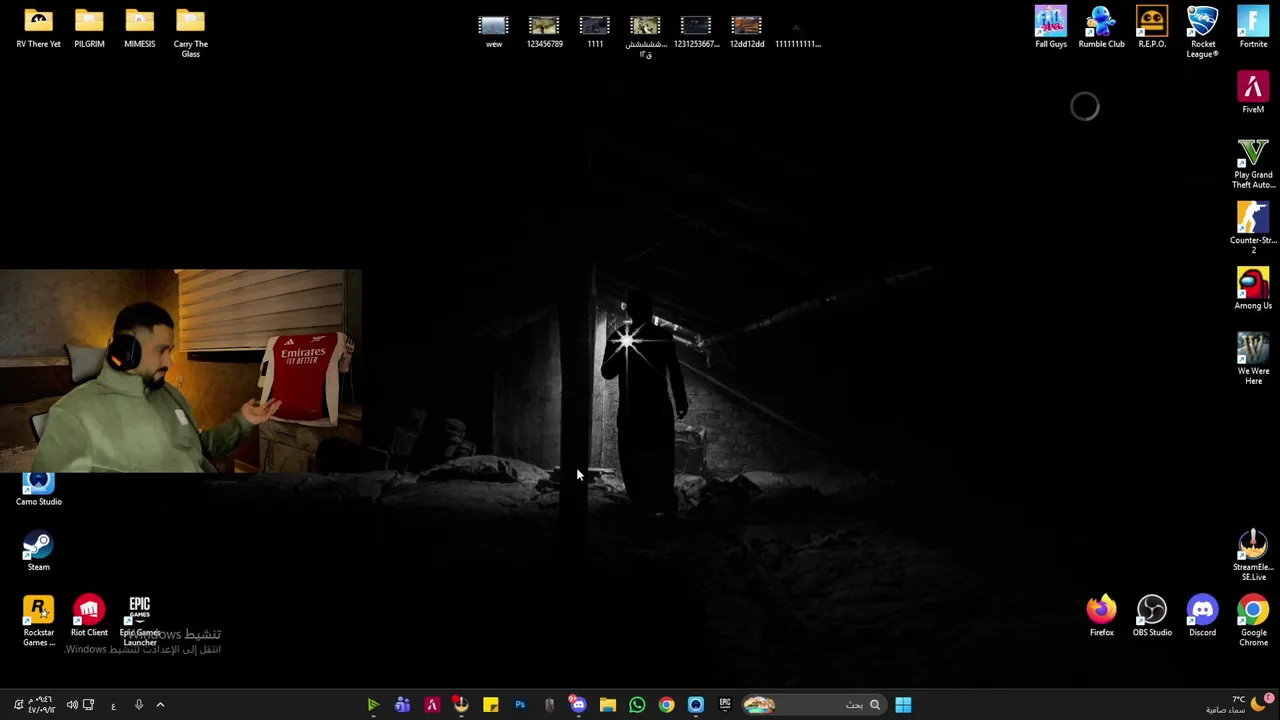Open Discord from the taskbar

click(578, 705)
